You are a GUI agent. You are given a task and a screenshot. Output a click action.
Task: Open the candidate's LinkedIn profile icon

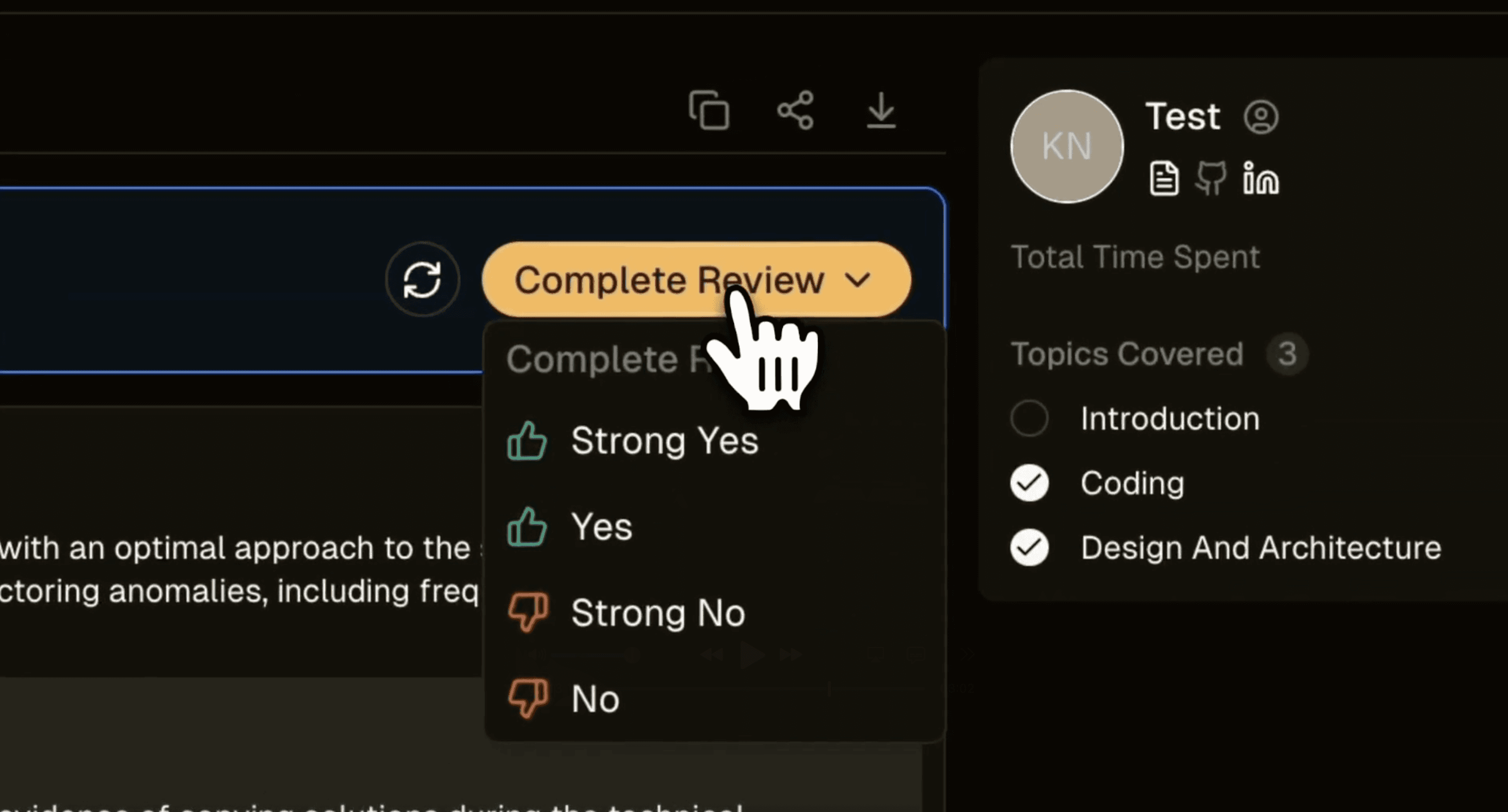tap(1260, 178)
